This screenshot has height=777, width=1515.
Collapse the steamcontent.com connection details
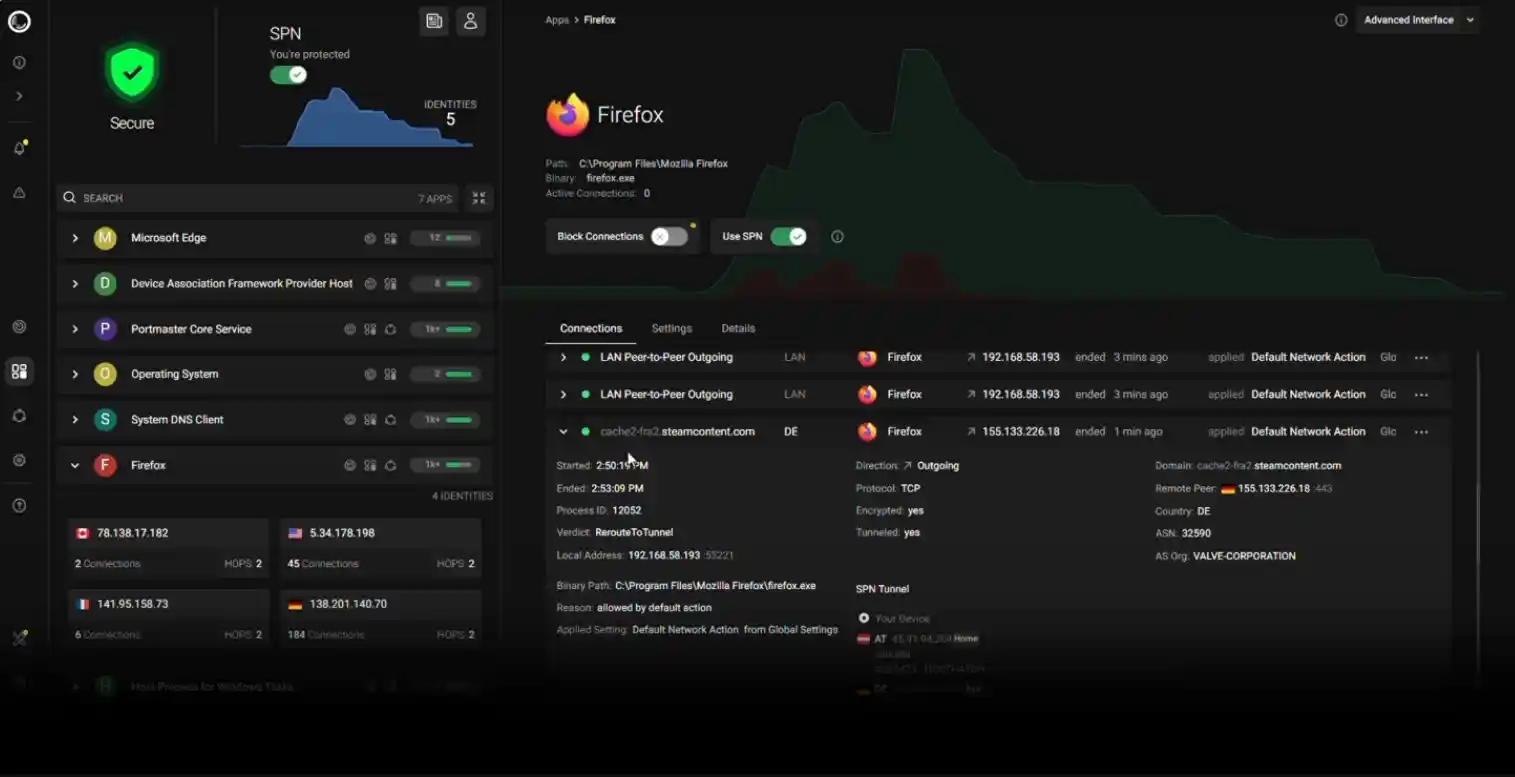click(x=563, y=432)
